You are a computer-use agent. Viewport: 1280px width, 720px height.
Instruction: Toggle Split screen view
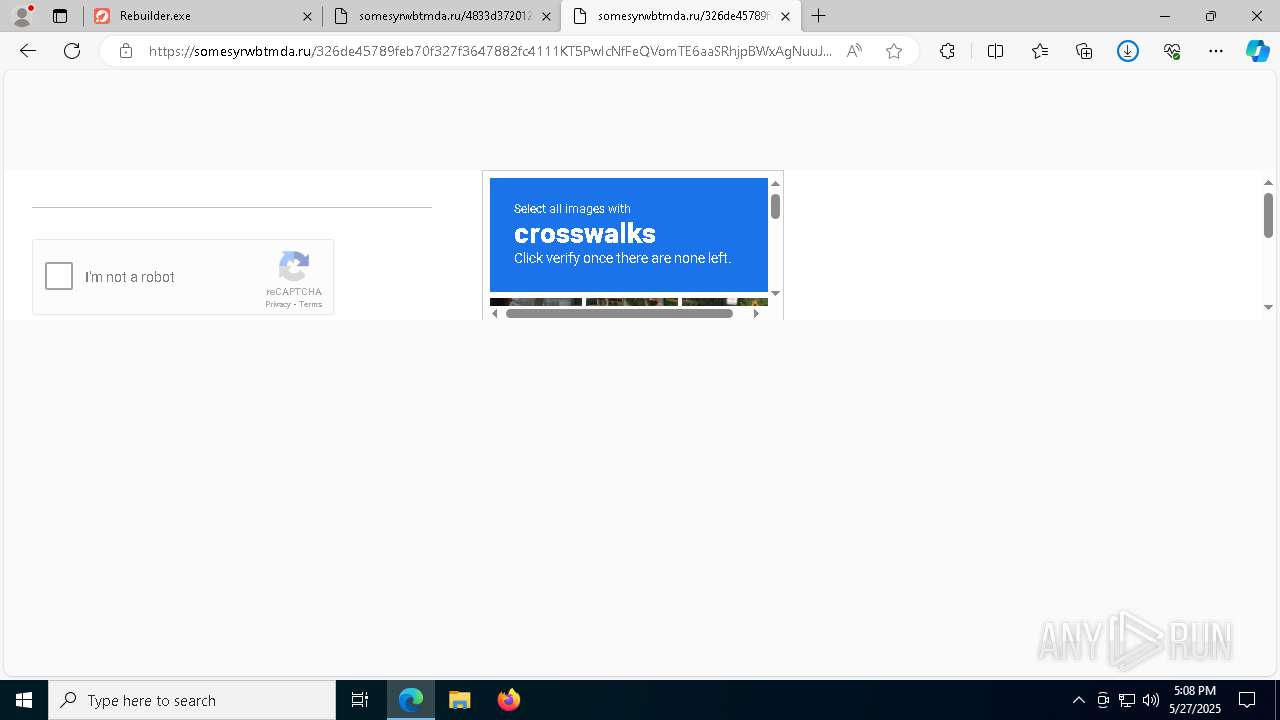click(995, 51)
